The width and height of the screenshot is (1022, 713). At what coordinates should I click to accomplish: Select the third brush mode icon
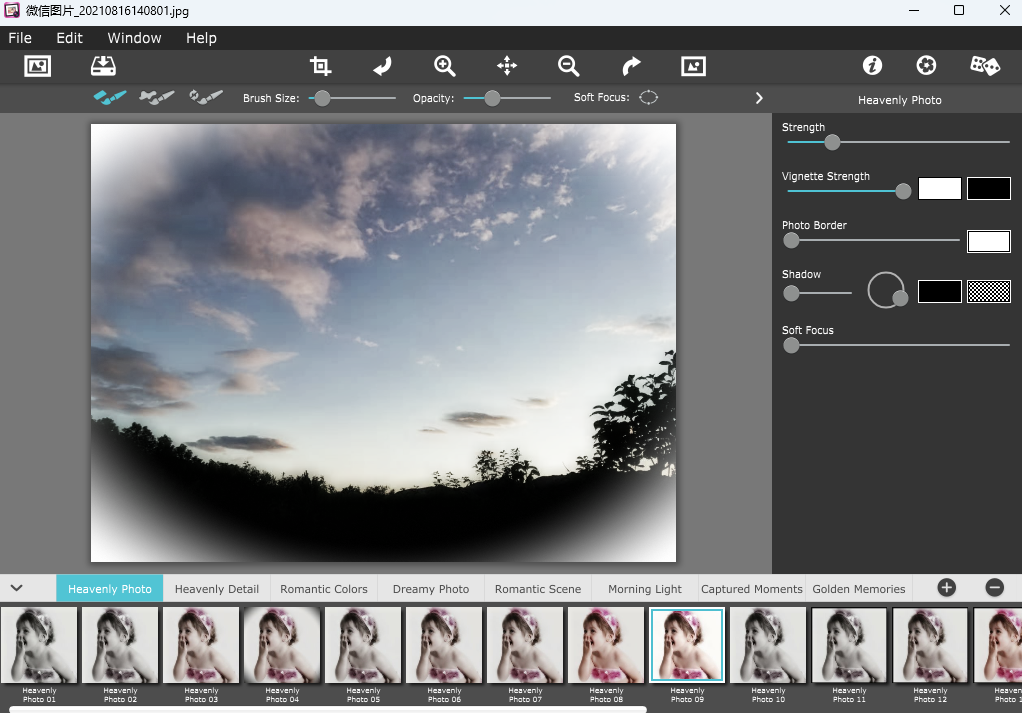pyautogui.click(x=205, y=98)
